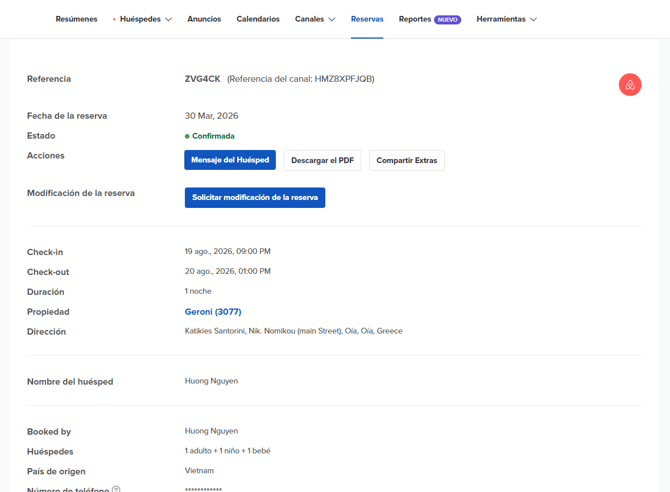Click the guests value 1 adulto + 1 niño
The image size is (670, 492).
(x=227, y=451)
